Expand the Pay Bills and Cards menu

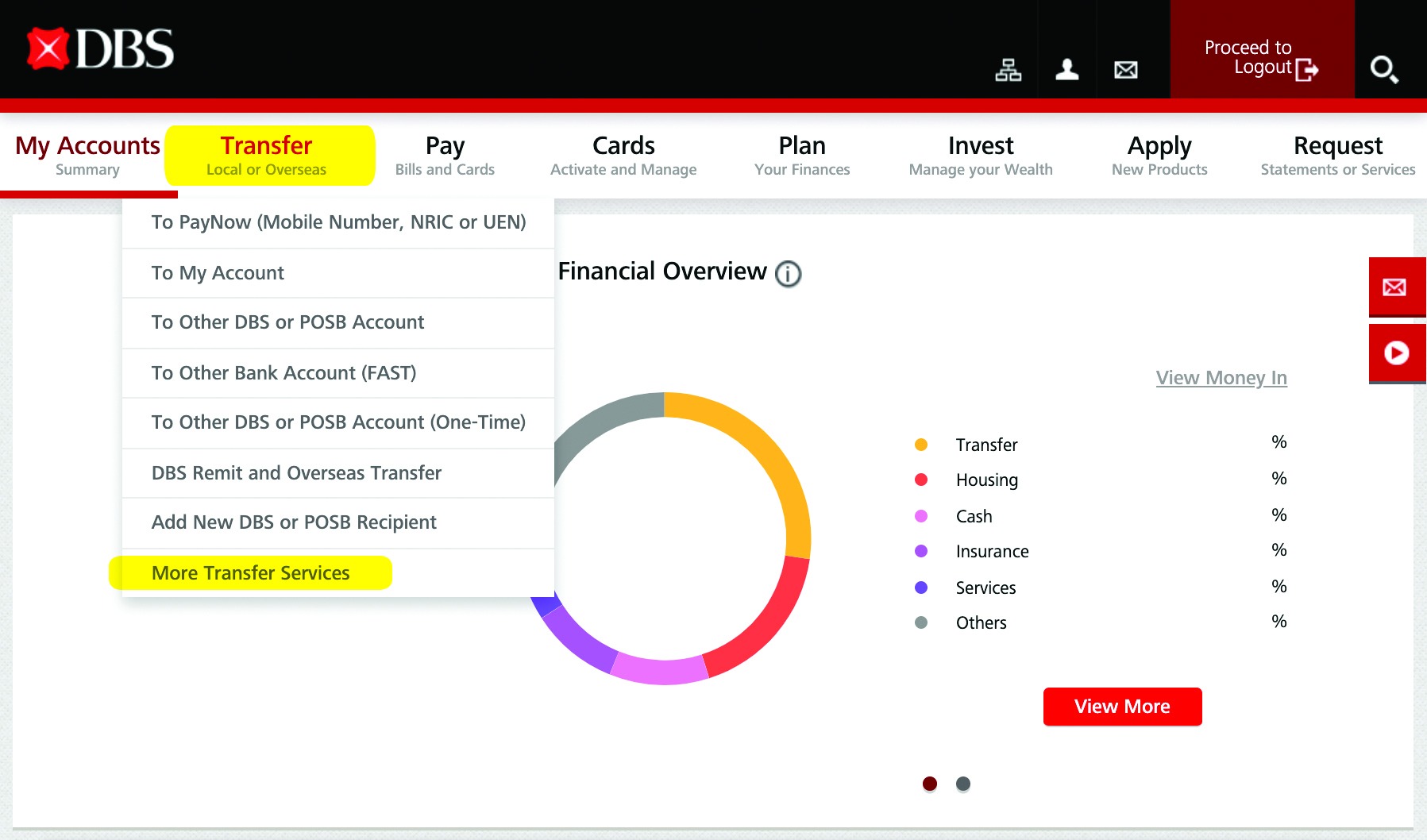(445, 156)
